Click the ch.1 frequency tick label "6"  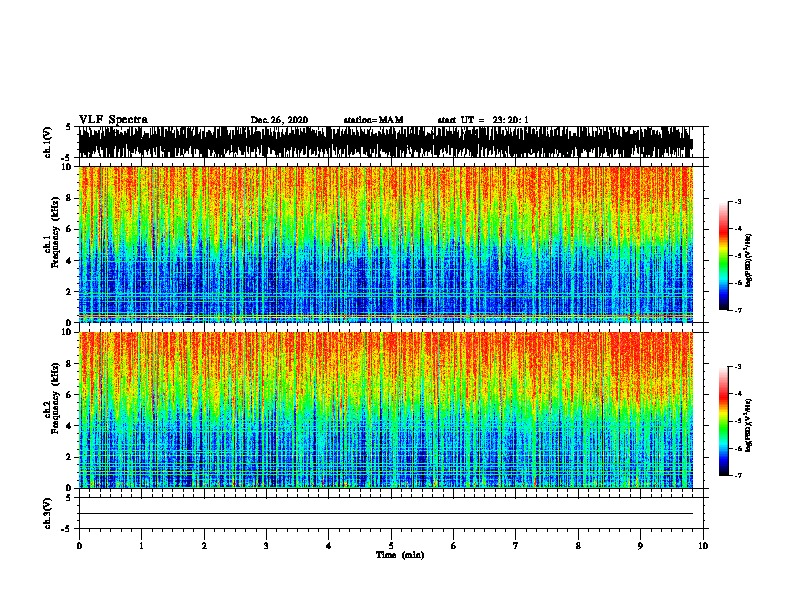click(x=69, y=229)
